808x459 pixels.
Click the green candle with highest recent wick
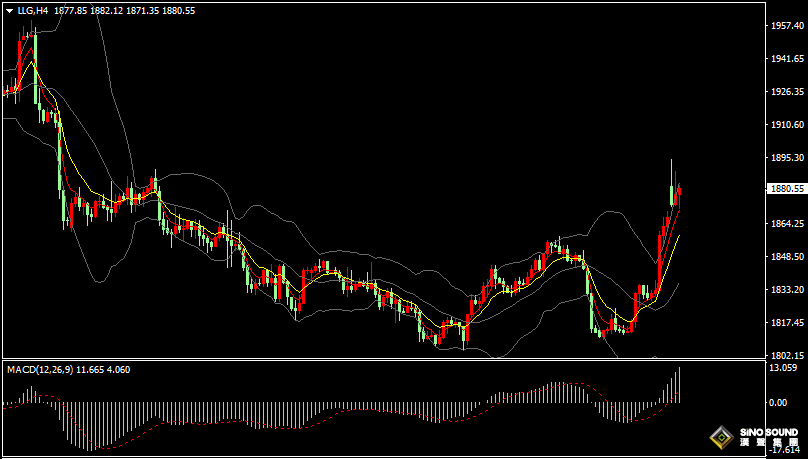tap(672, 185)
